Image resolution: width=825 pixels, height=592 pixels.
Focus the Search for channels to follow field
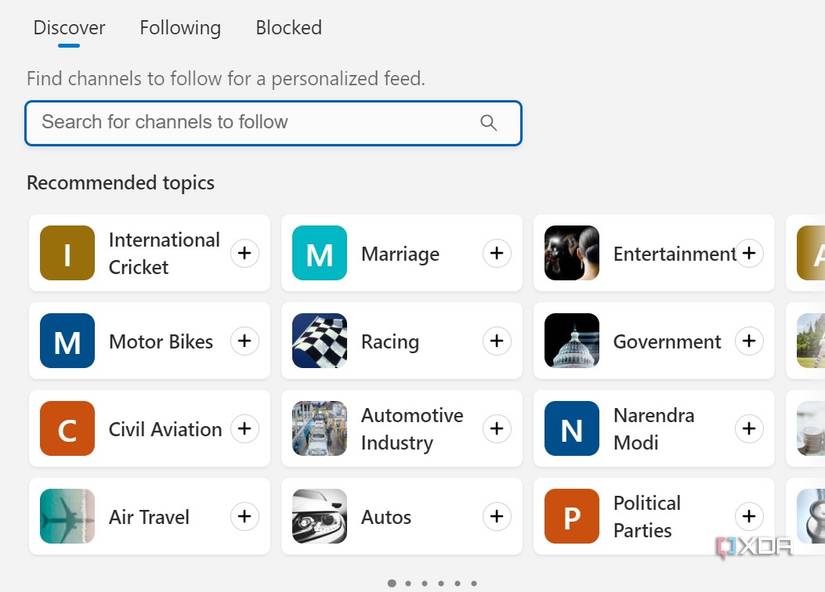[273, 123]
